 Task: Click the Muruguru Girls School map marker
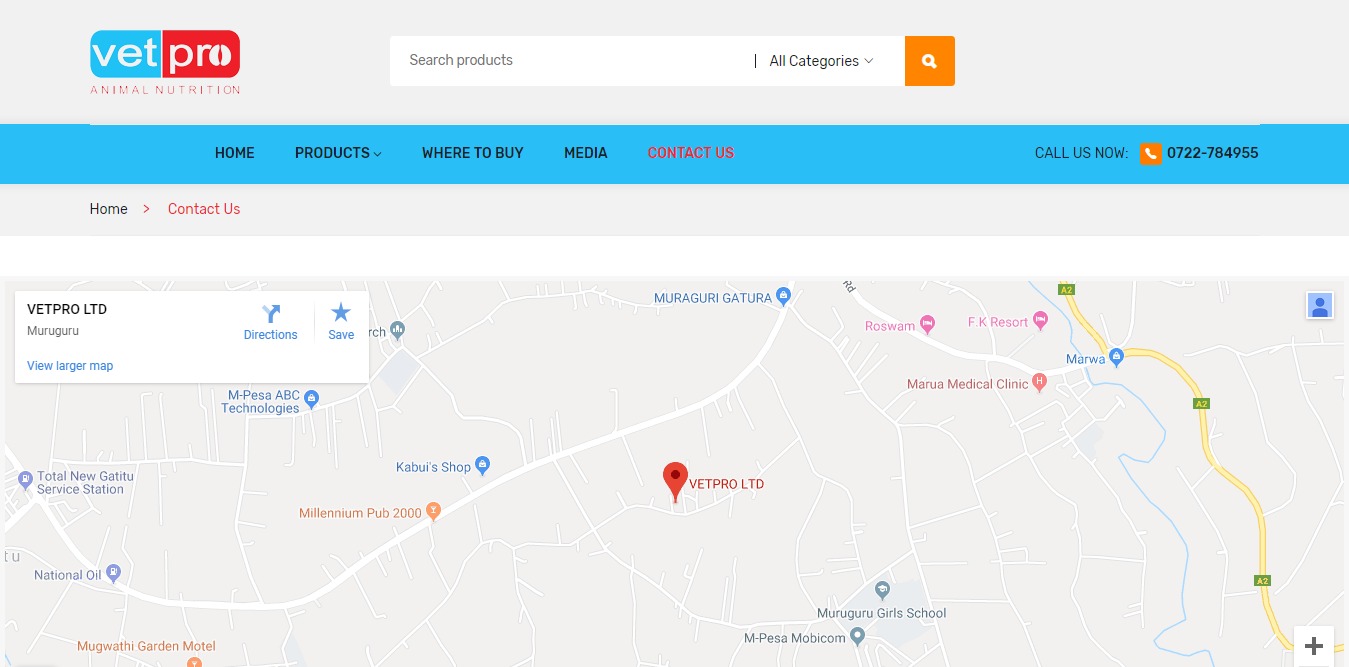(x=883, y=588)
